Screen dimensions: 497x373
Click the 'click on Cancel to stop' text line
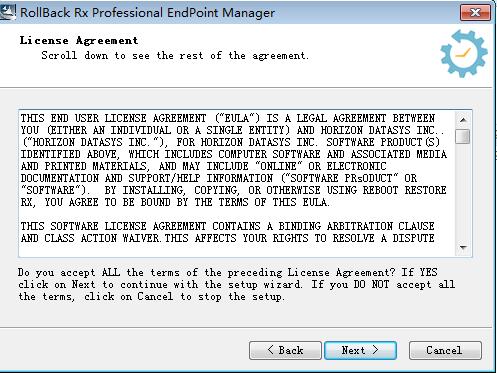point(151,296)
